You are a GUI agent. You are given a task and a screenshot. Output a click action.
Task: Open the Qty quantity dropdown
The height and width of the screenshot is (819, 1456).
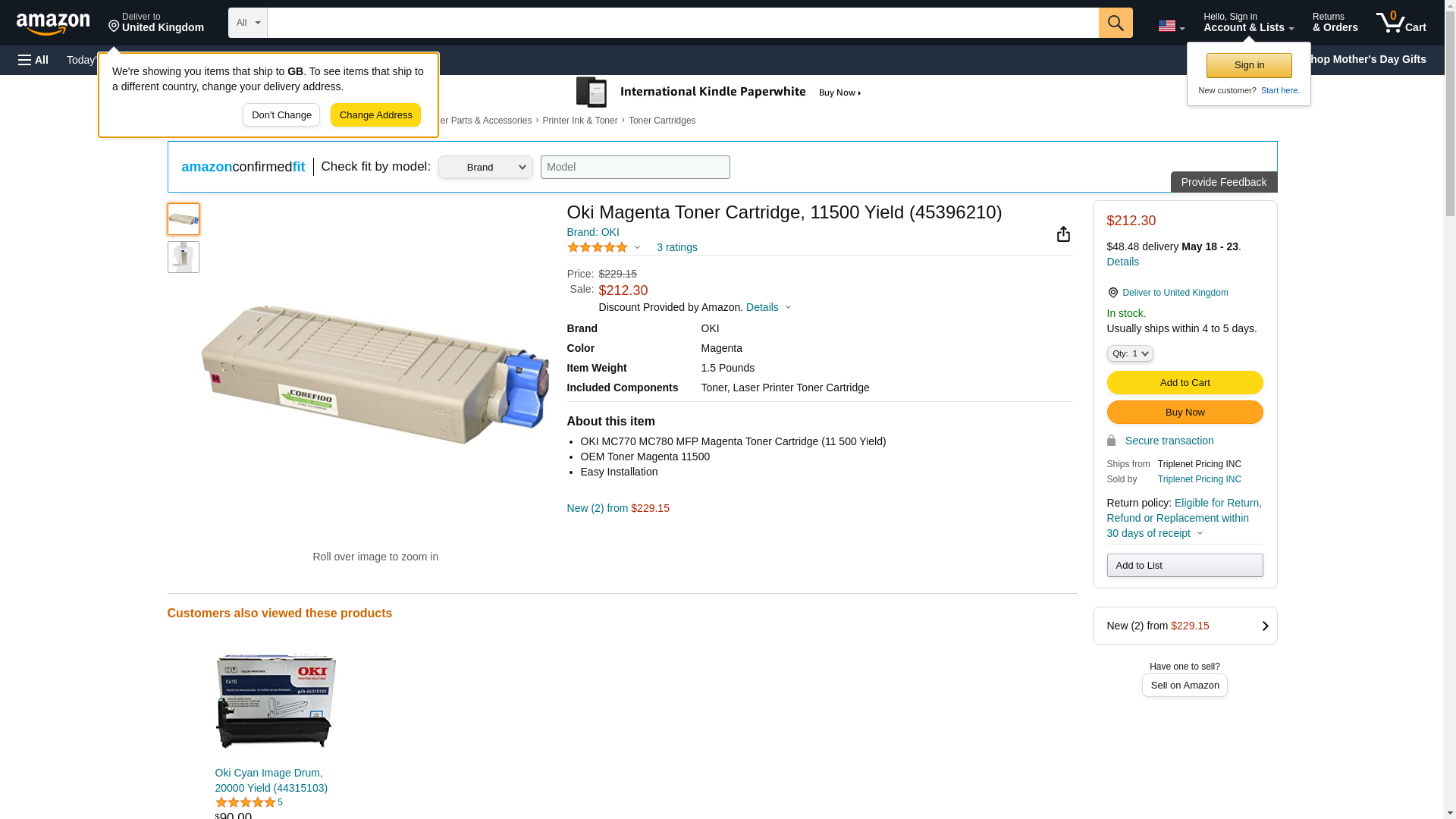(1129, 353)
